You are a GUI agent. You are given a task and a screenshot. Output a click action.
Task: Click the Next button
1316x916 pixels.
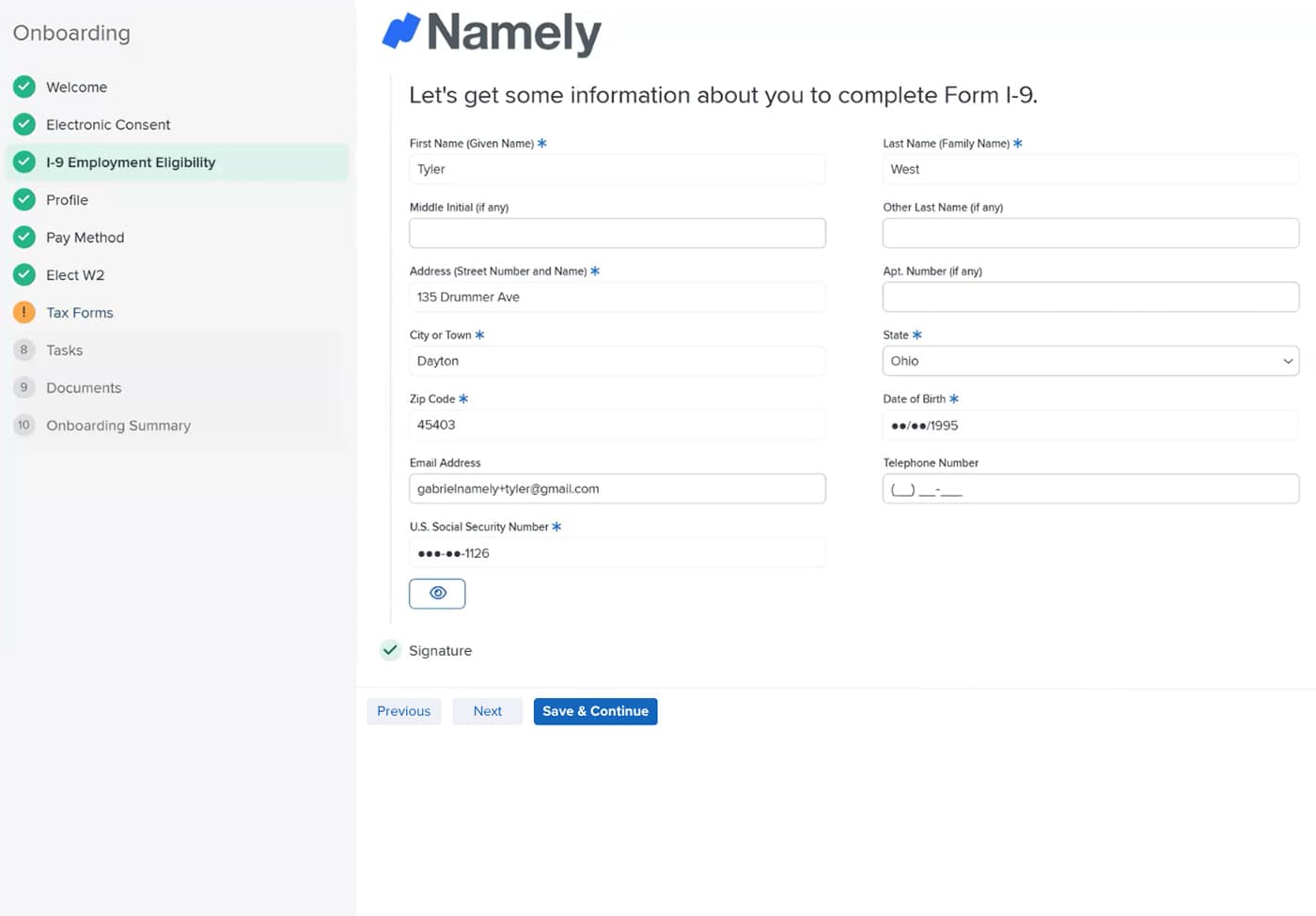(x=487, y=711)
